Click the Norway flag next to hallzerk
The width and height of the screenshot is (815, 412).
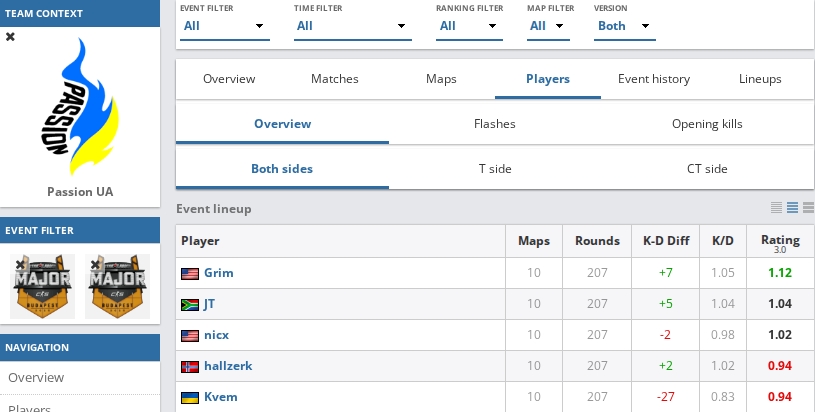190,367
